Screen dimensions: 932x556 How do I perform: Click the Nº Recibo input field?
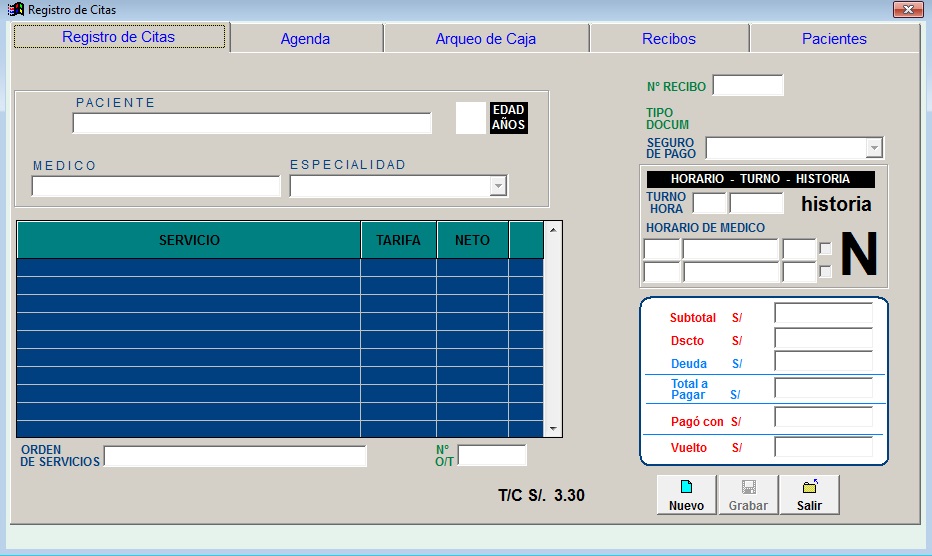[x=747, y=86]
